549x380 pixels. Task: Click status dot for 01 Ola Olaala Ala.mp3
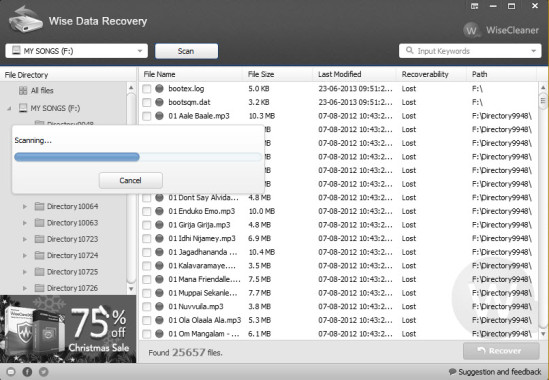click(159, 320)
